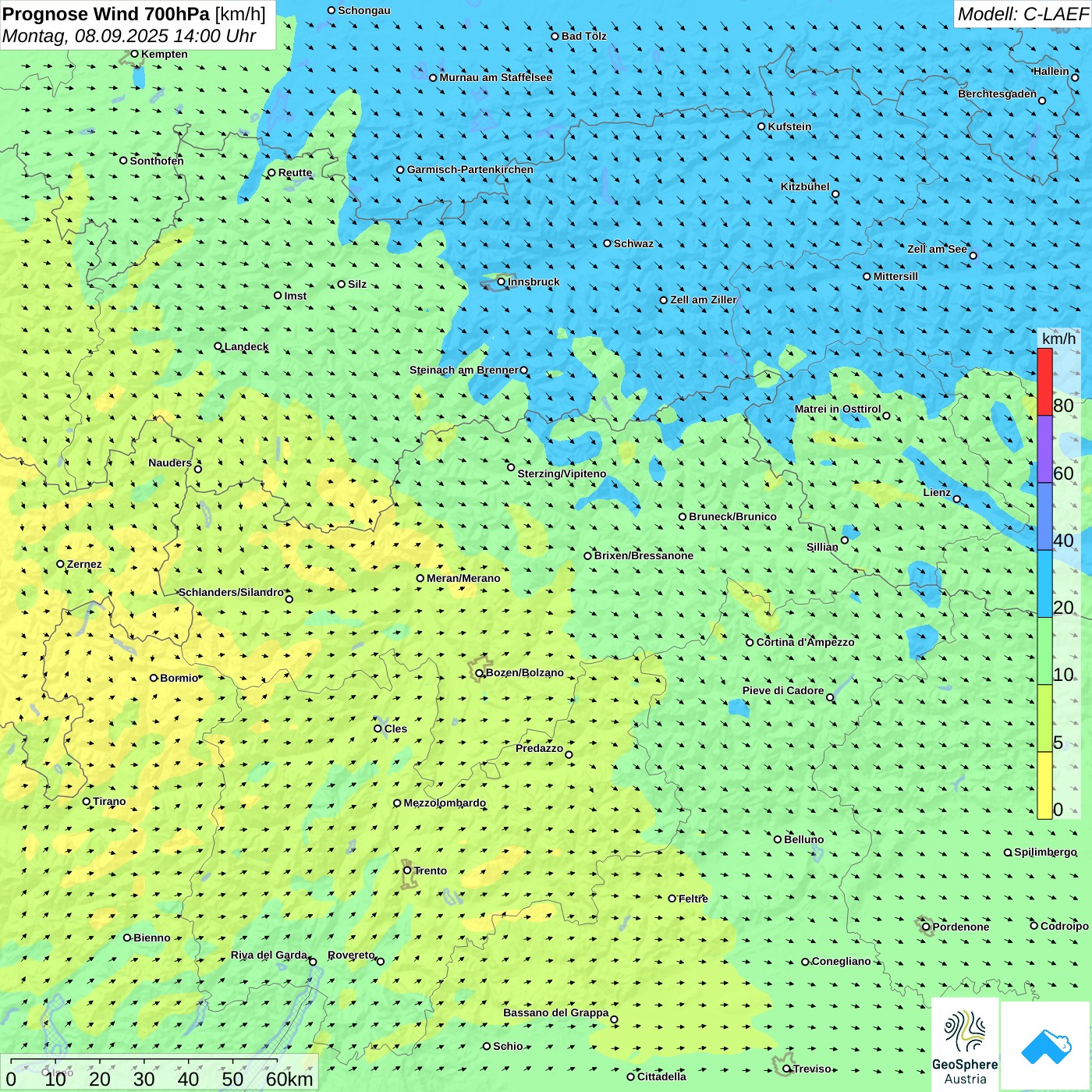Viewport: 1092px width, 1092px height.
Task: Click the Tirano location marker
Action: [x=87, y=801]
